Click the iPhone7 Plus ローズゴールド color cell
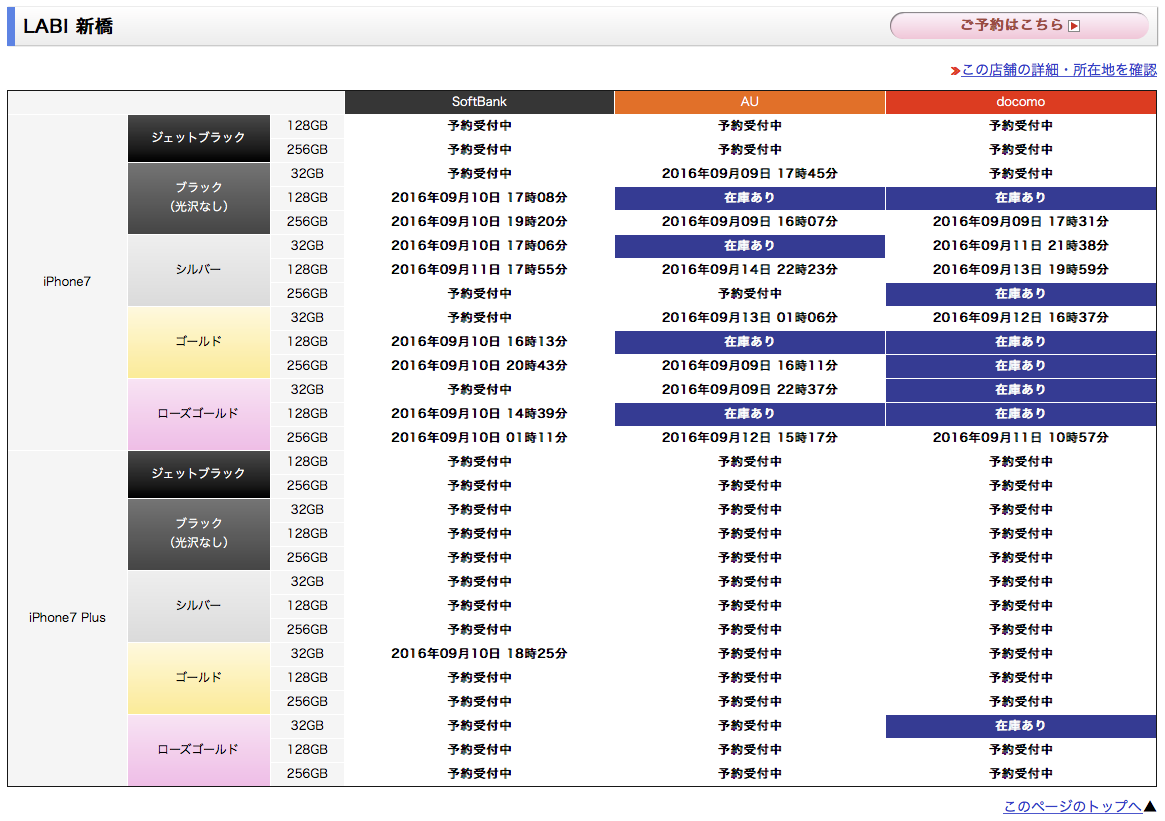 (x=198, y=750)
